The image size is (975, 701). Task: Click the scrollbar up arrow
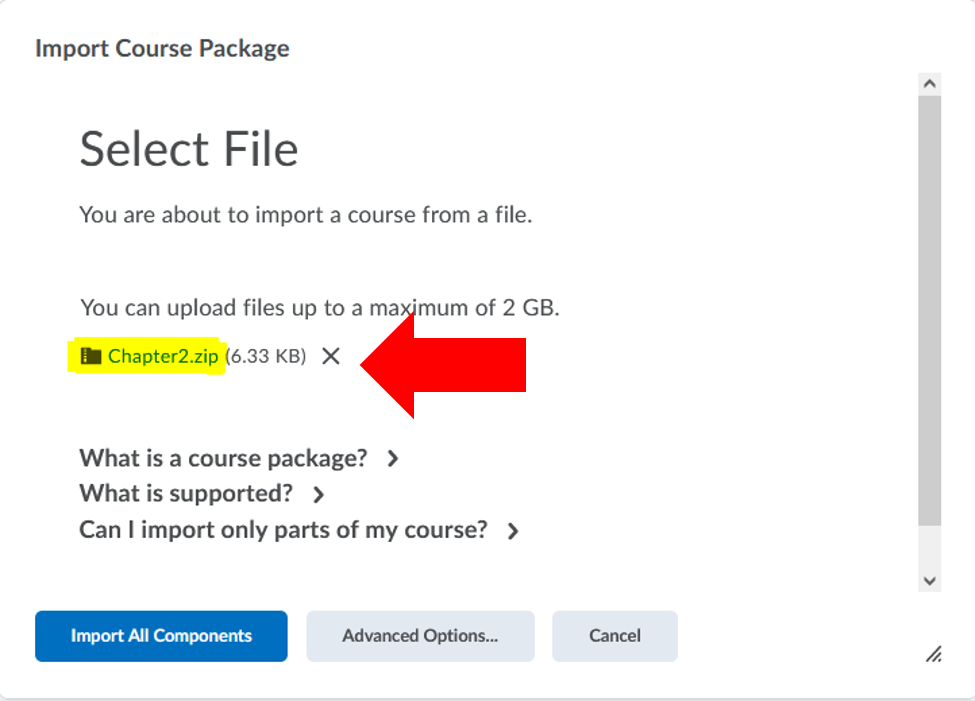tap(929, 85)
